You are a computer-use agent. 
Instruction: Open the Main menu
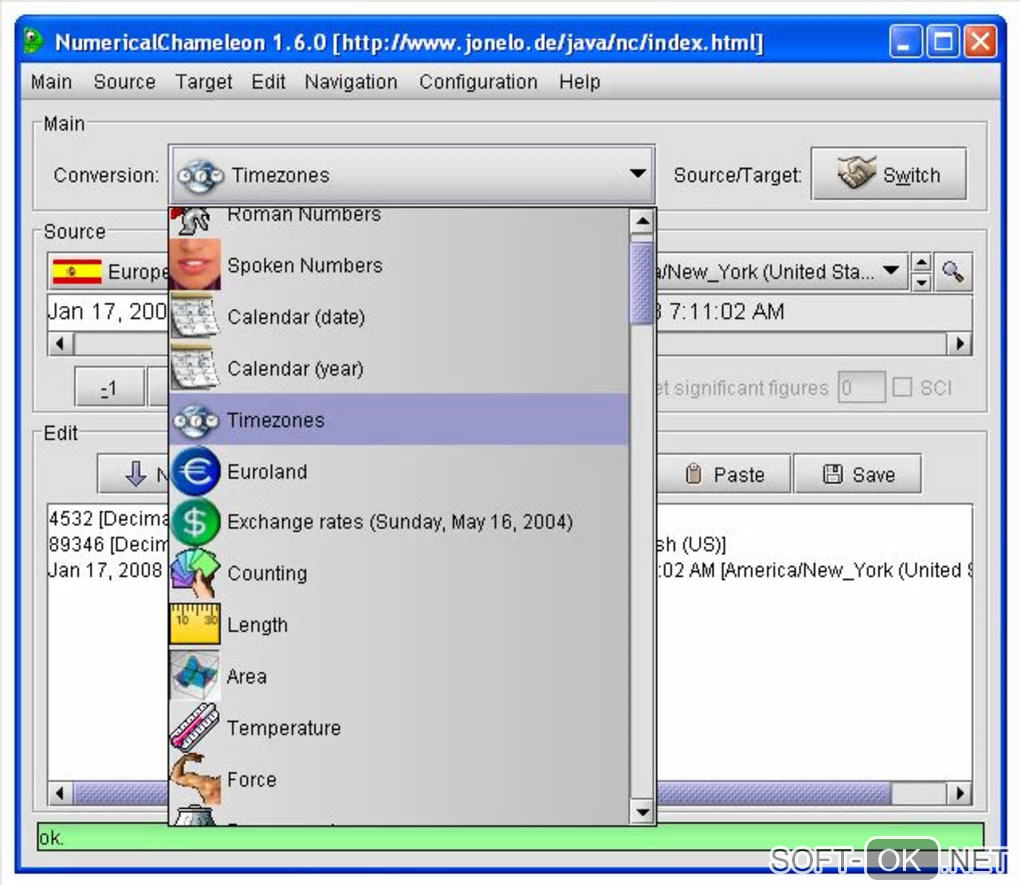51,82
